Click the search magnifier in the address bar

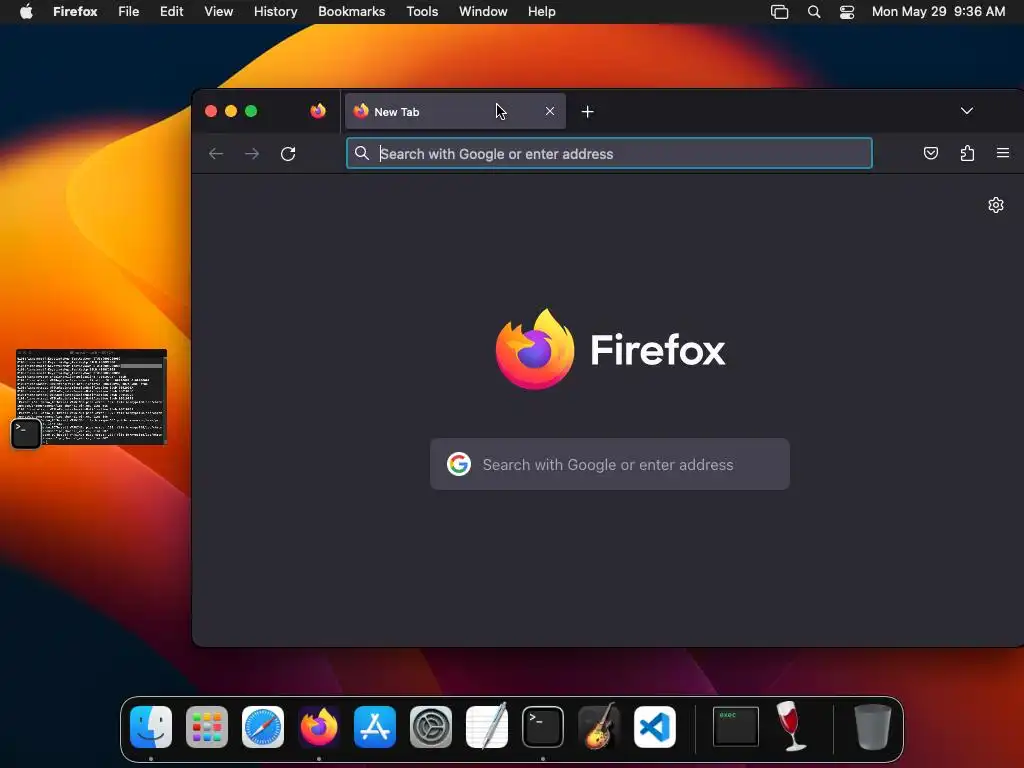(x=361, y=153)
